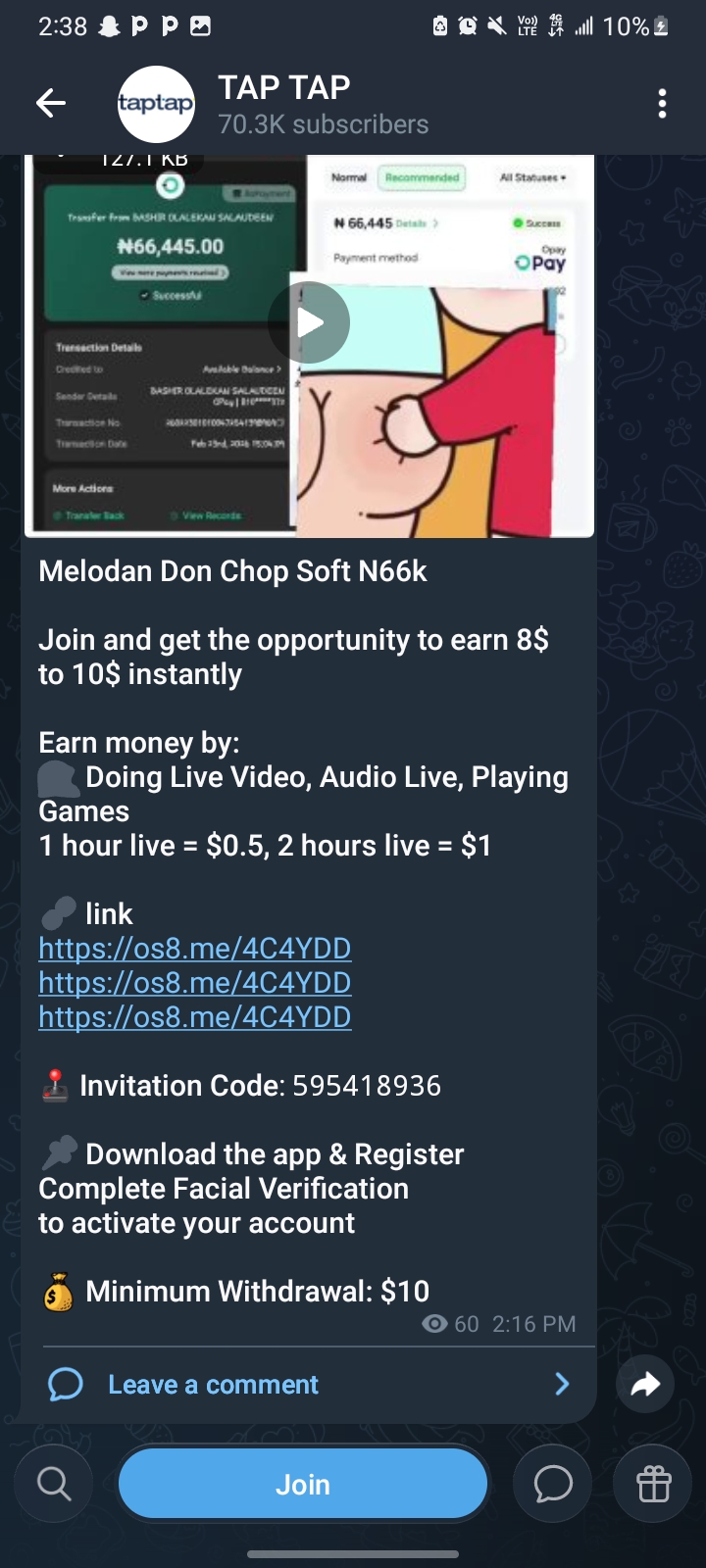Open the second os8.me link
Screen dimensions: 706x1568
coord(195,983)
